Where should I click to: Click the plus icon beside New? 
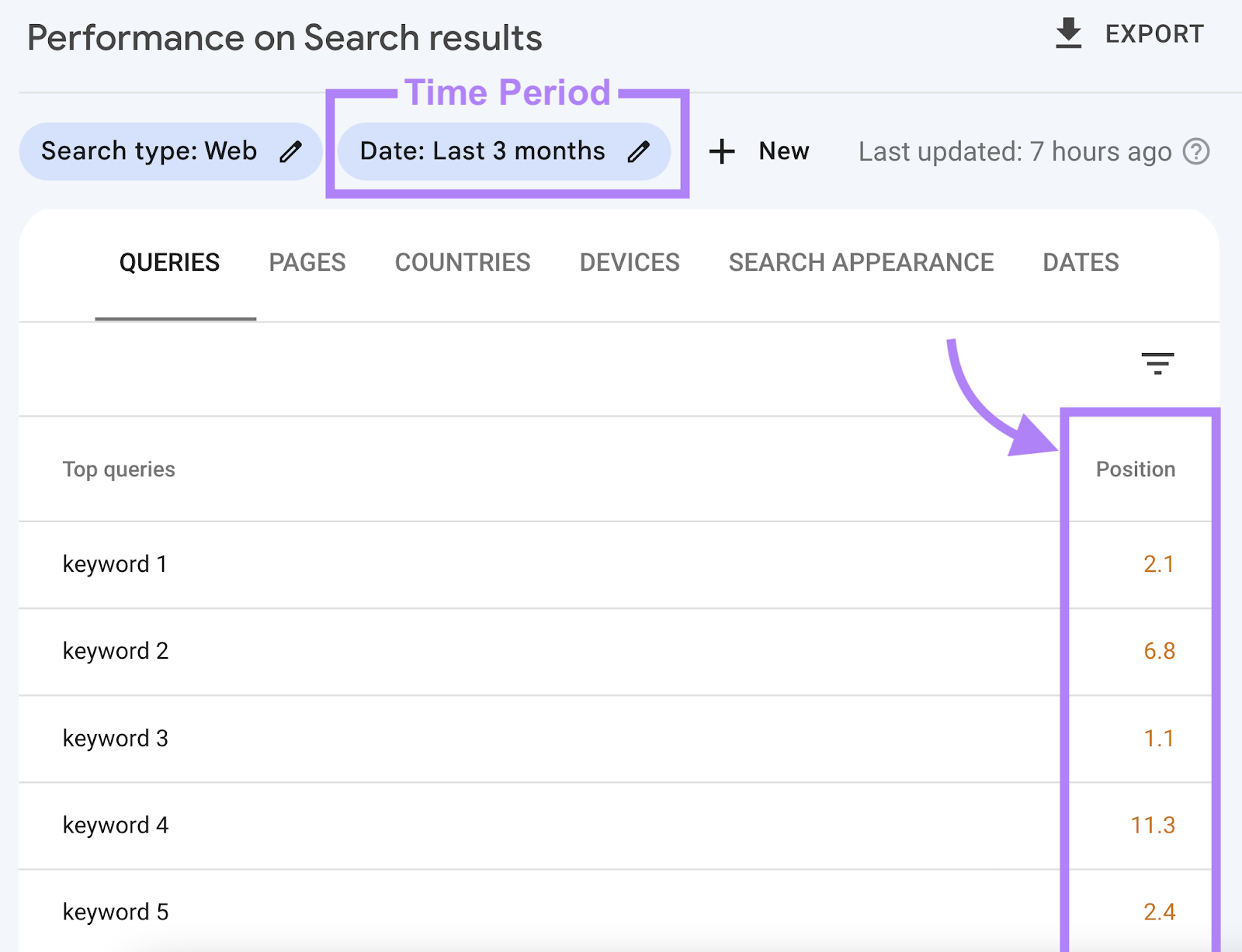pos(722,151)
